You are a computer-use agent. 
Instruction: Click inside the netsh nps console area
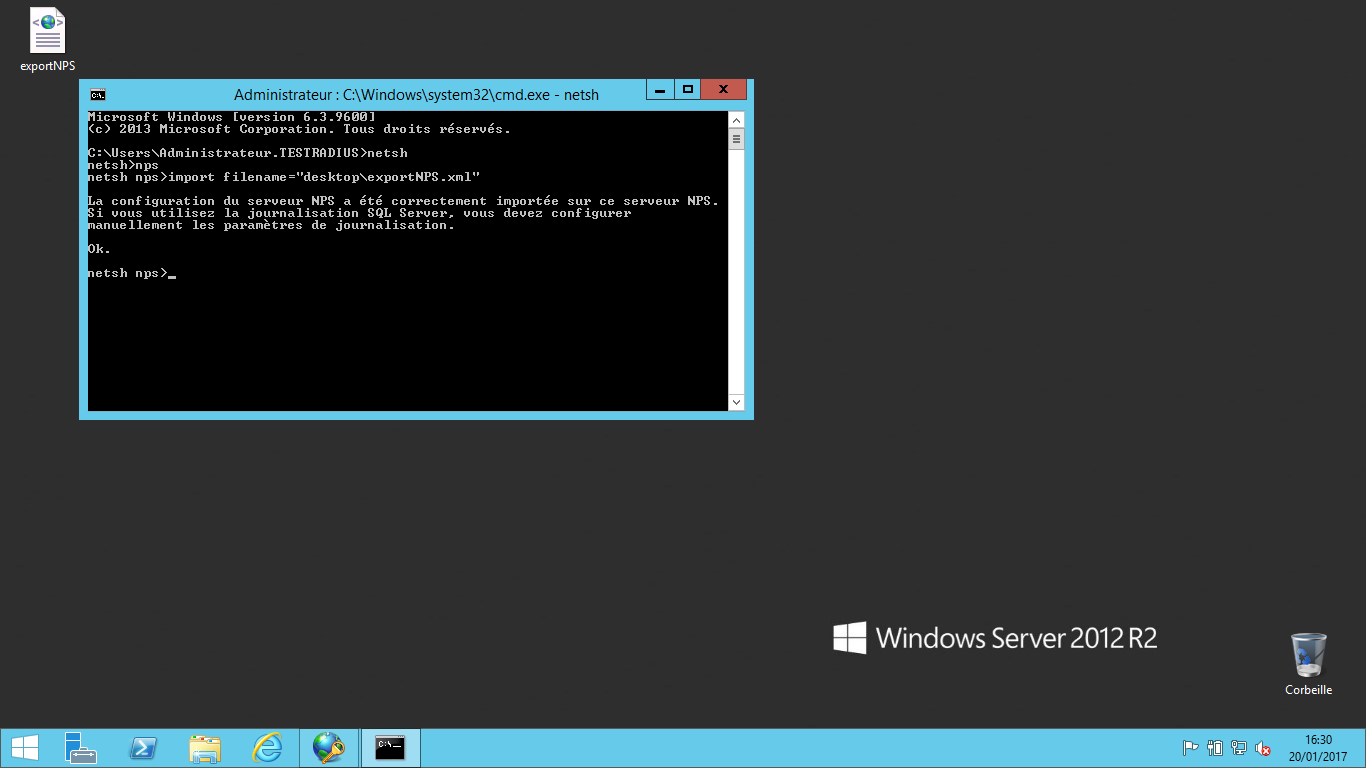(400, 330)
